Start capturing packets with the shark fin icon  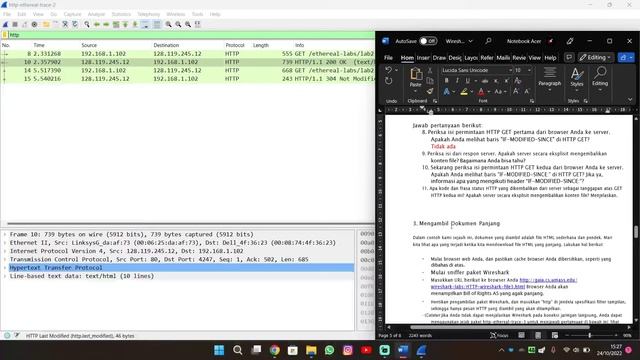click(x=6, y=24)
